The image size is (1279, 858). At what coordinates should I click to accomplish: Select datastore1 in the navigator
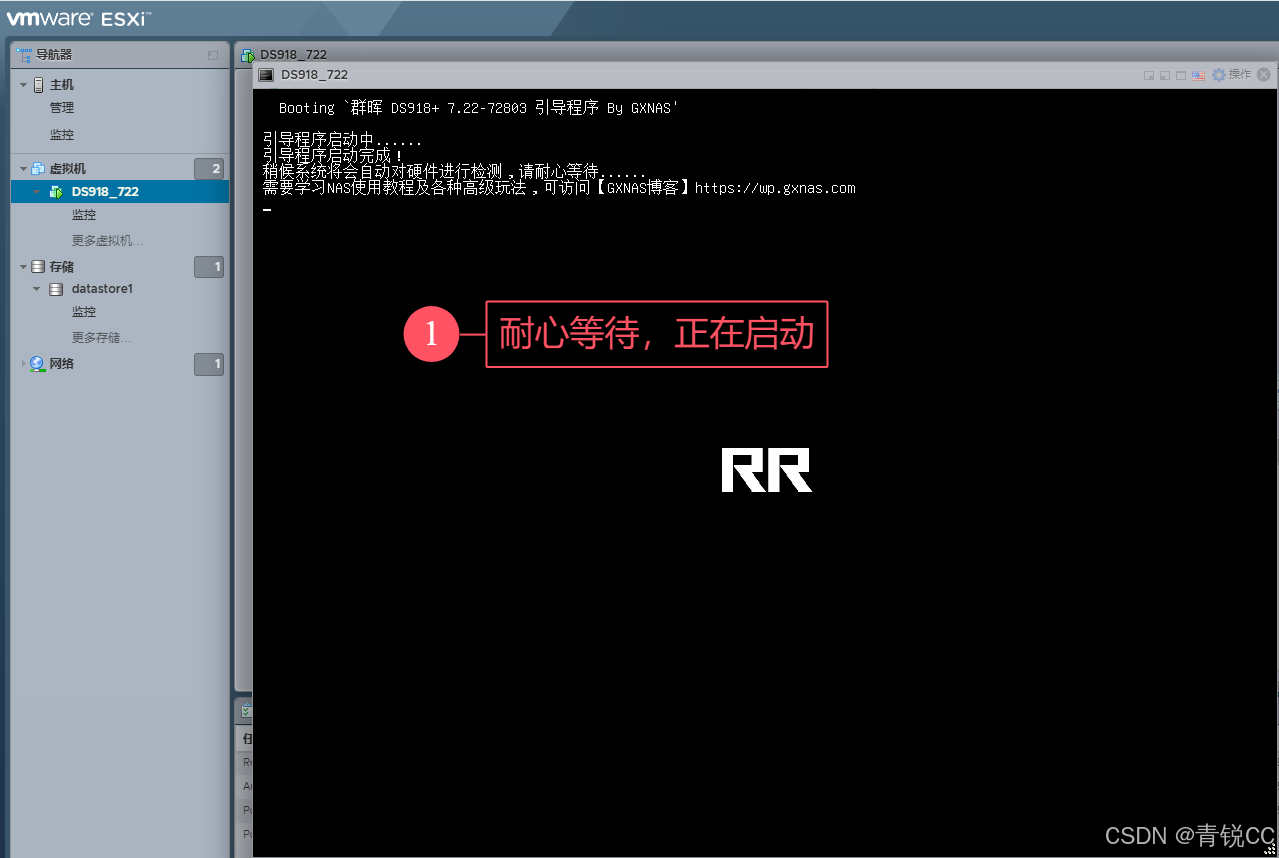tap(102, 289)
